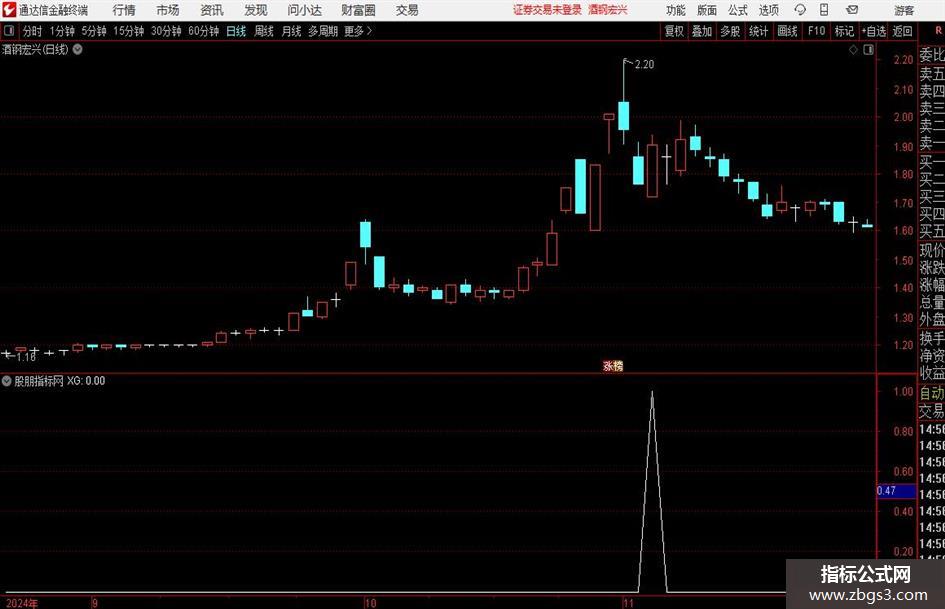Click the 涨榜 tag below chart
This screenshot has width=945, height=609.
click(613, 366)
